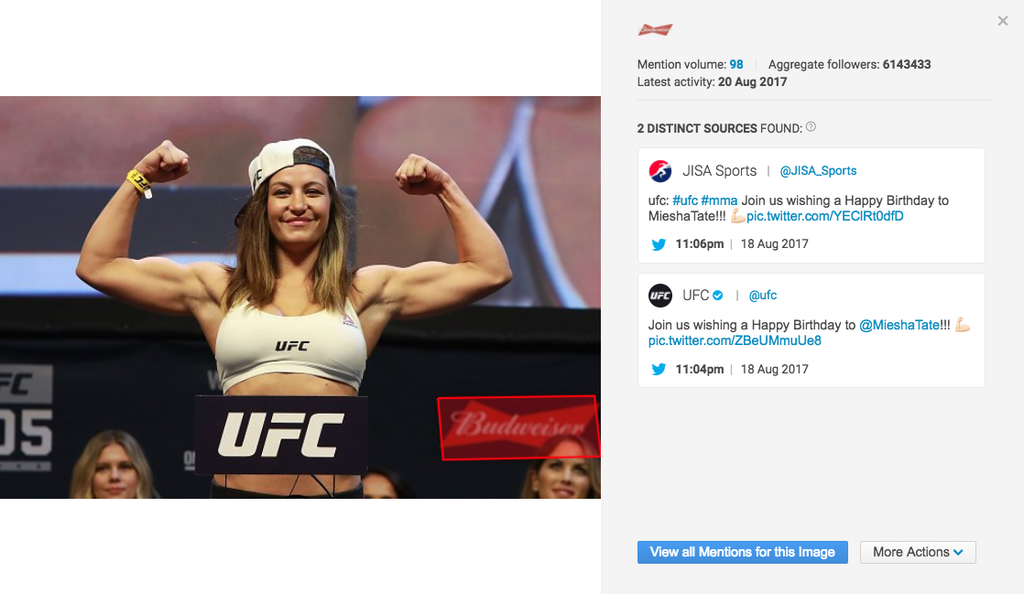Click View all Mentions for this Image
Screen dimensions: 1024x594
pos(743,552)
